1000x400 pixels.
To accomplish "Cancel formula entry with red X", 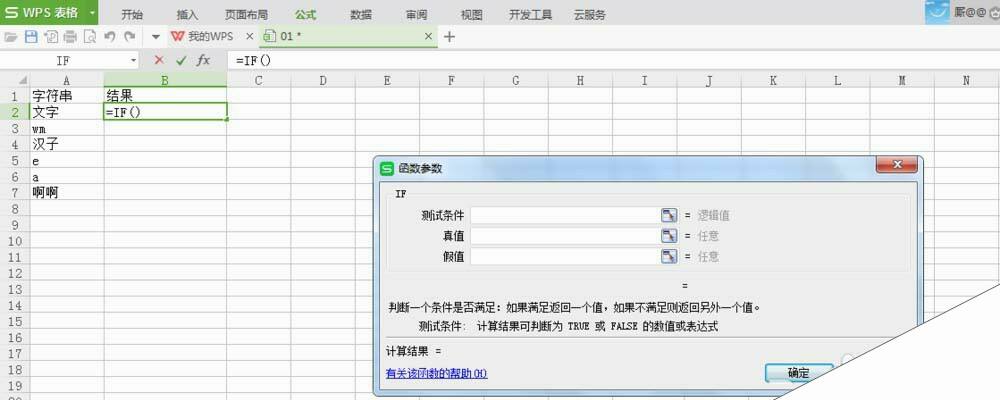I will [159, 60].
